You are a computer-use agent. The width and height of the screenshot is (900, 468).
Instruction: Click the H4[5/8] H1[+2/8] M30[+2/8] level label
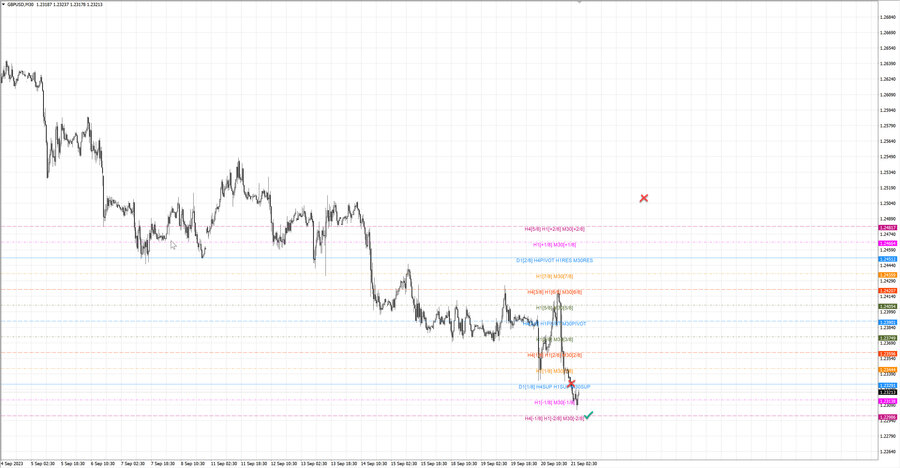tap(554, 229)
